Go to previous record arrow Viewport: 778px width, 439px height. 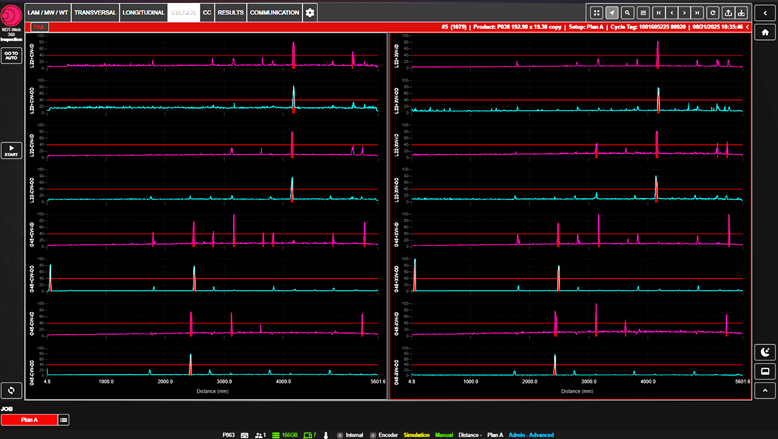(671, 13)
